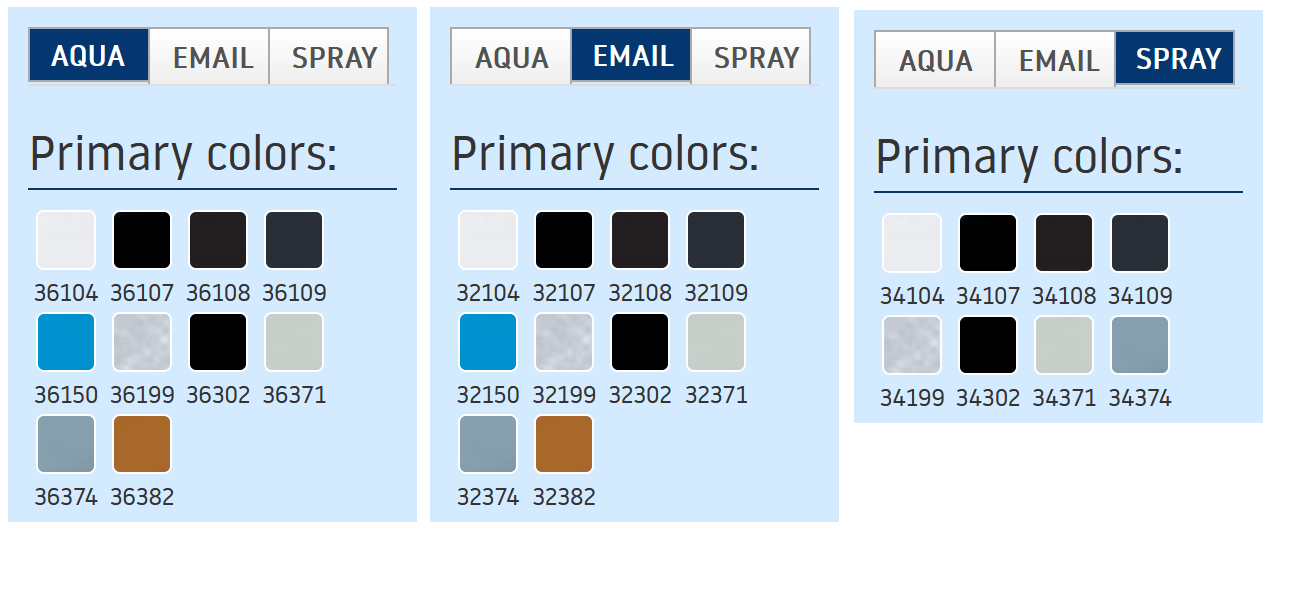Select the AQUA tab in the first panel

89,56
